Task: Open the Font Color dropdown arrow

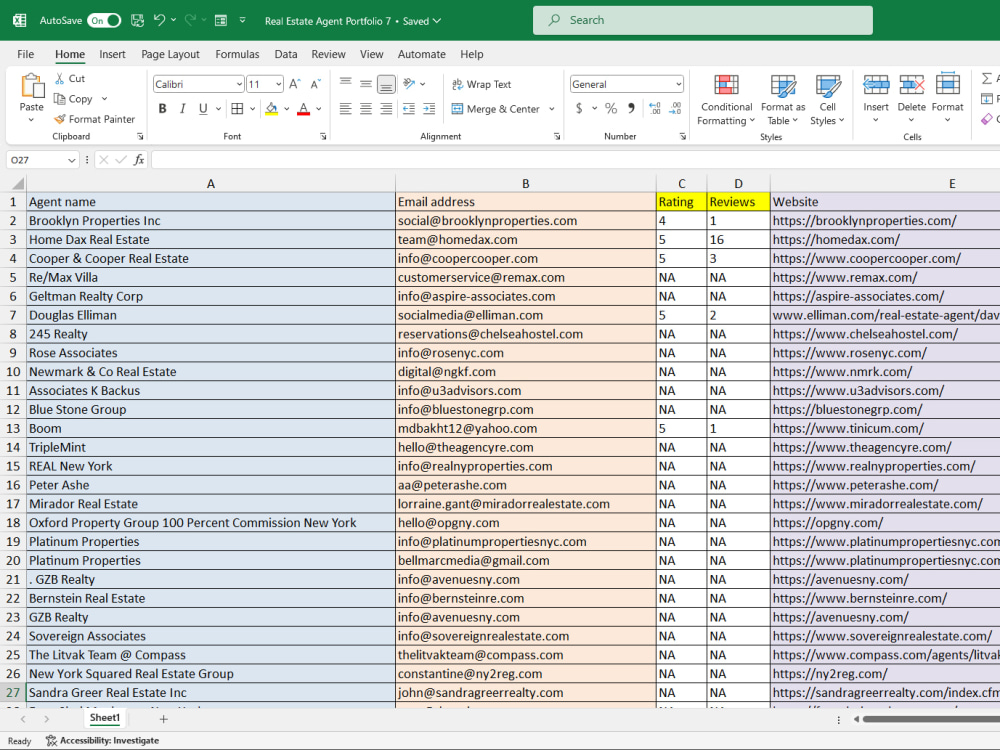Action: point(319,109)
